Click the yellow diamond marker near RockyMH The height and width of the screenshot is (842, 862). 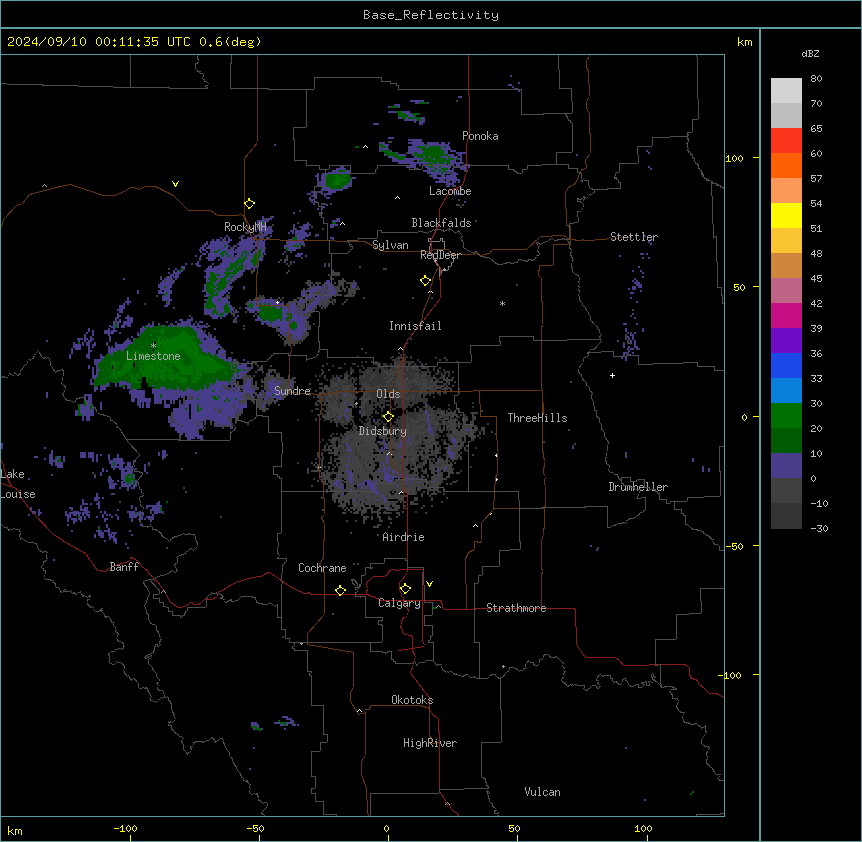pyautogui.click(x=249, y=203)
